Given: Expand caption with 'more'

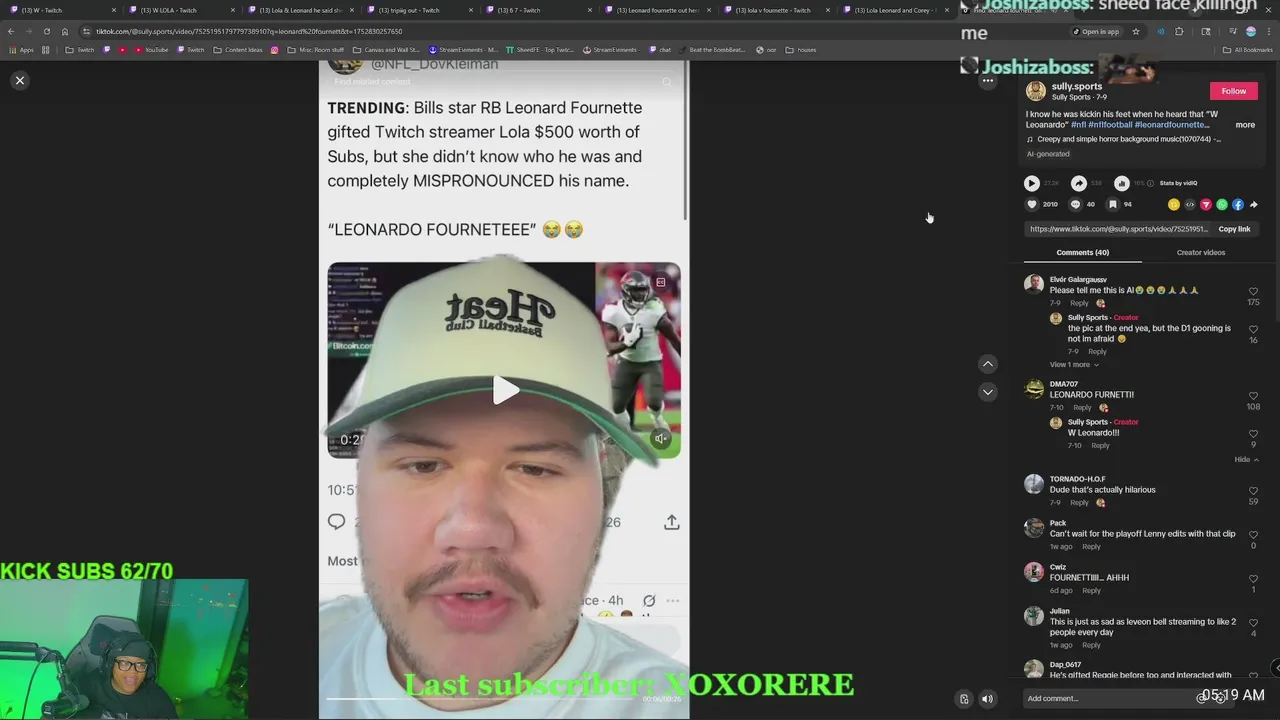Looking at the screenshot, I should pyautogui.click(x=1245, y=125).
